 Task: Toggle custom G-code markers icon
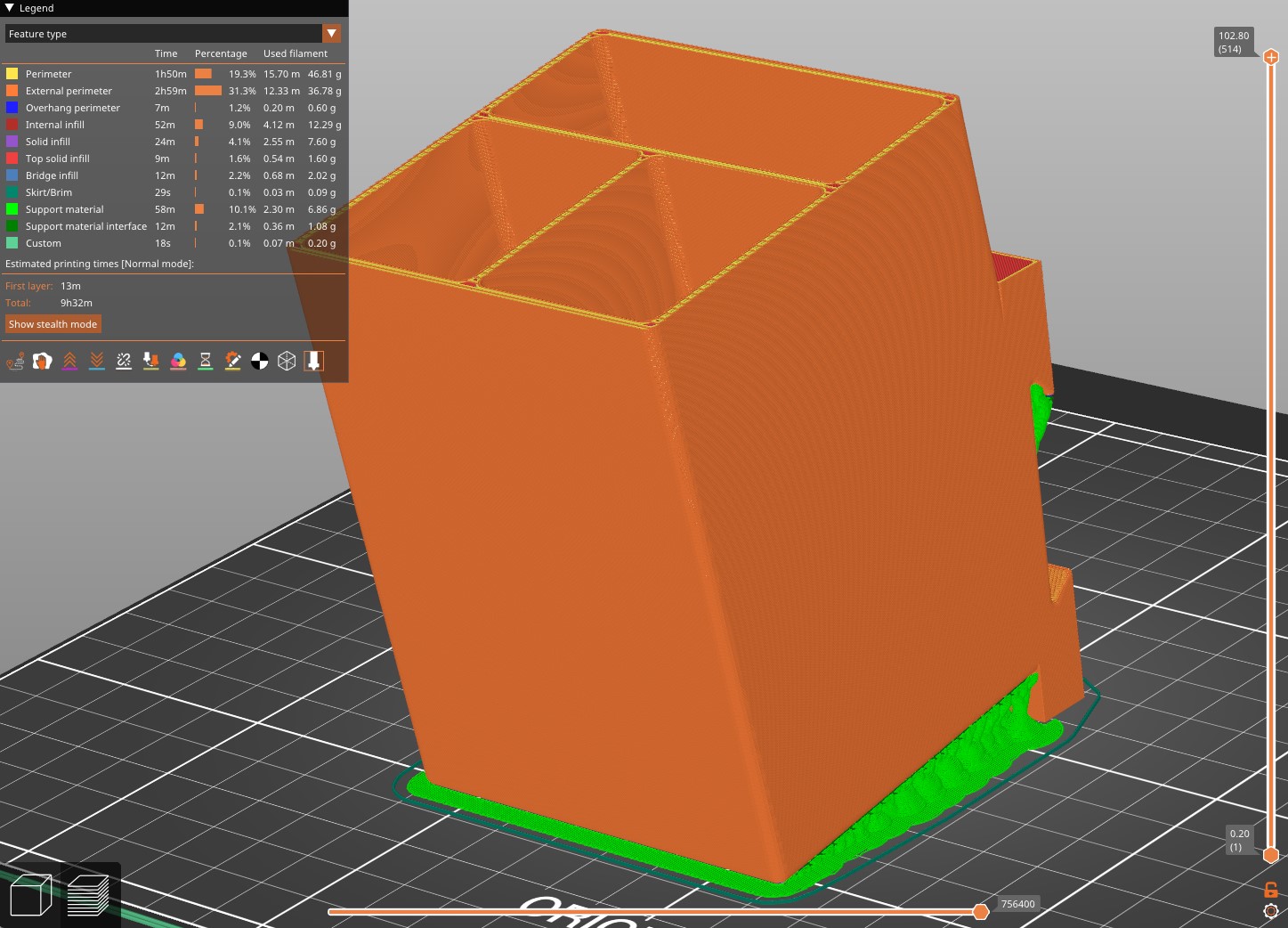232,361
